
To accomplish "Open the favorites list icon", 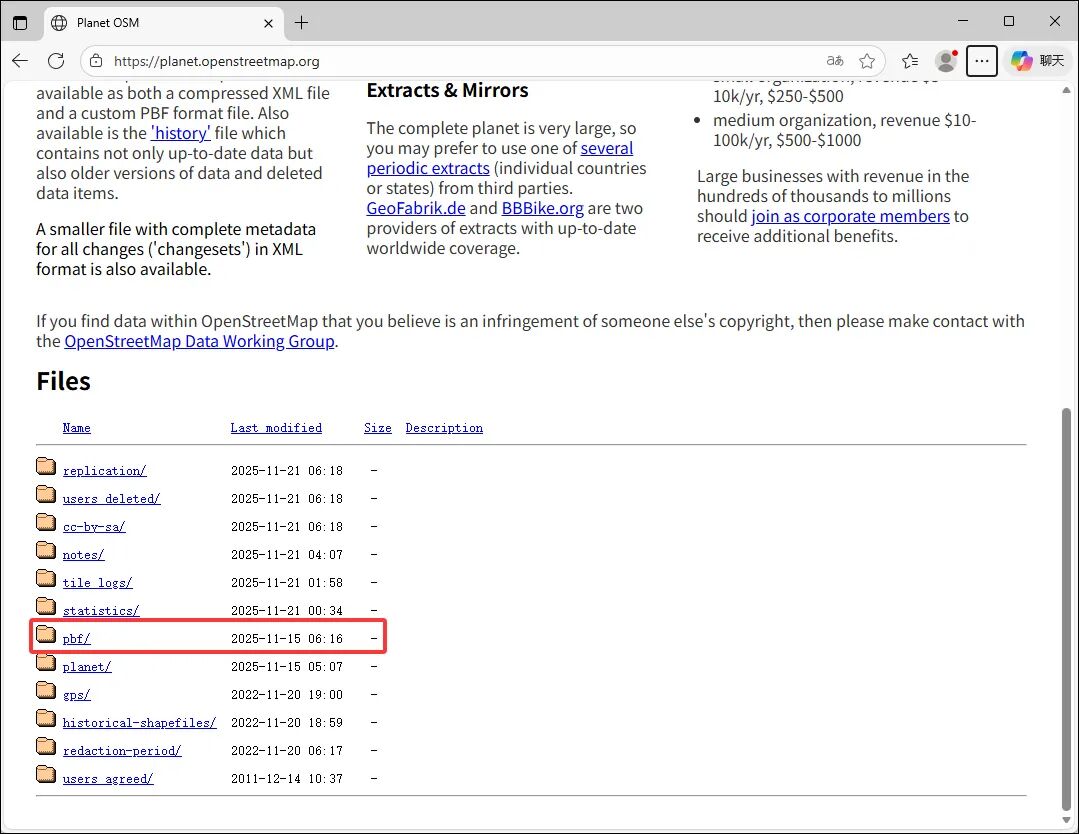I will pyautogui.click(x=910, y=61).
